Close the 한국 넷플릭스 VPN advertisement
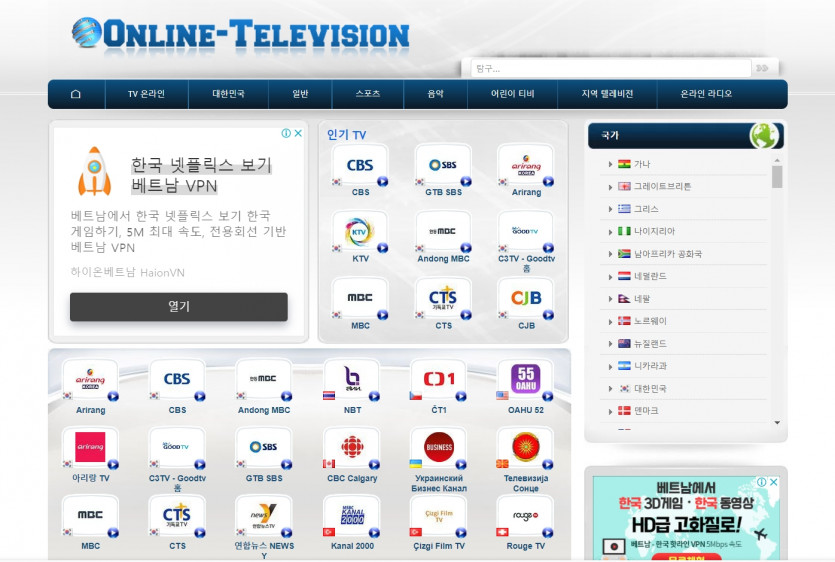Image resolution: width=835 pixels, height=562 pixels. tap(298, 133)
